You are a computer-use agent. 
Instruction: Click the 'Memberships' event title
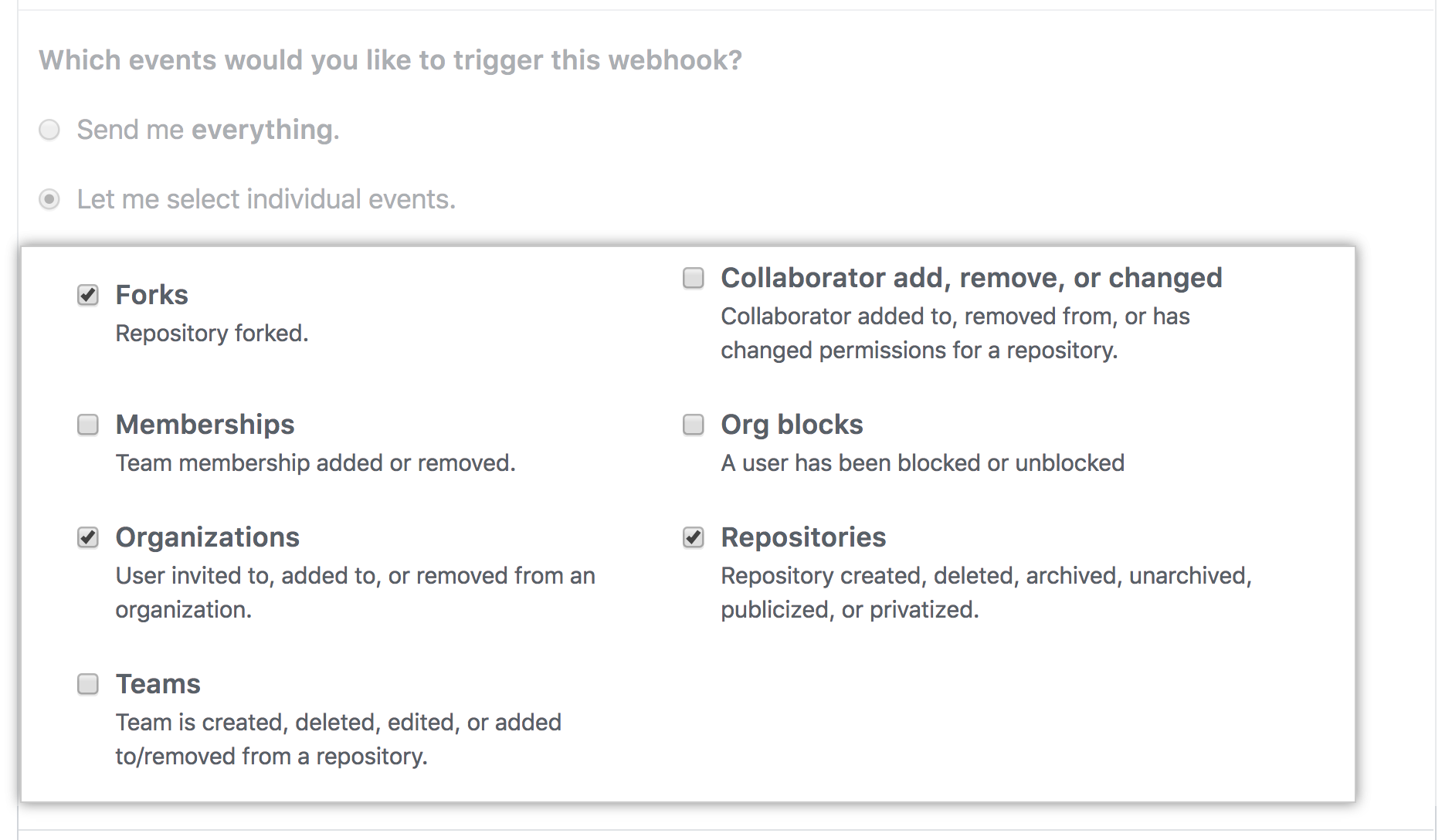tap(205, 425)
